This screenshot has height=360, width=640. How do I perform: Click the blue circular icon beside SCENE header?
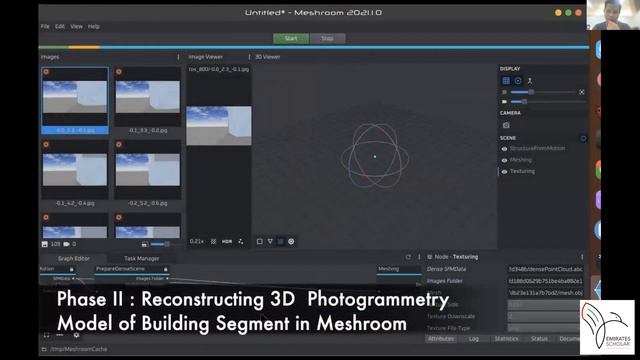pyautogui.click(x=583, y=138)
